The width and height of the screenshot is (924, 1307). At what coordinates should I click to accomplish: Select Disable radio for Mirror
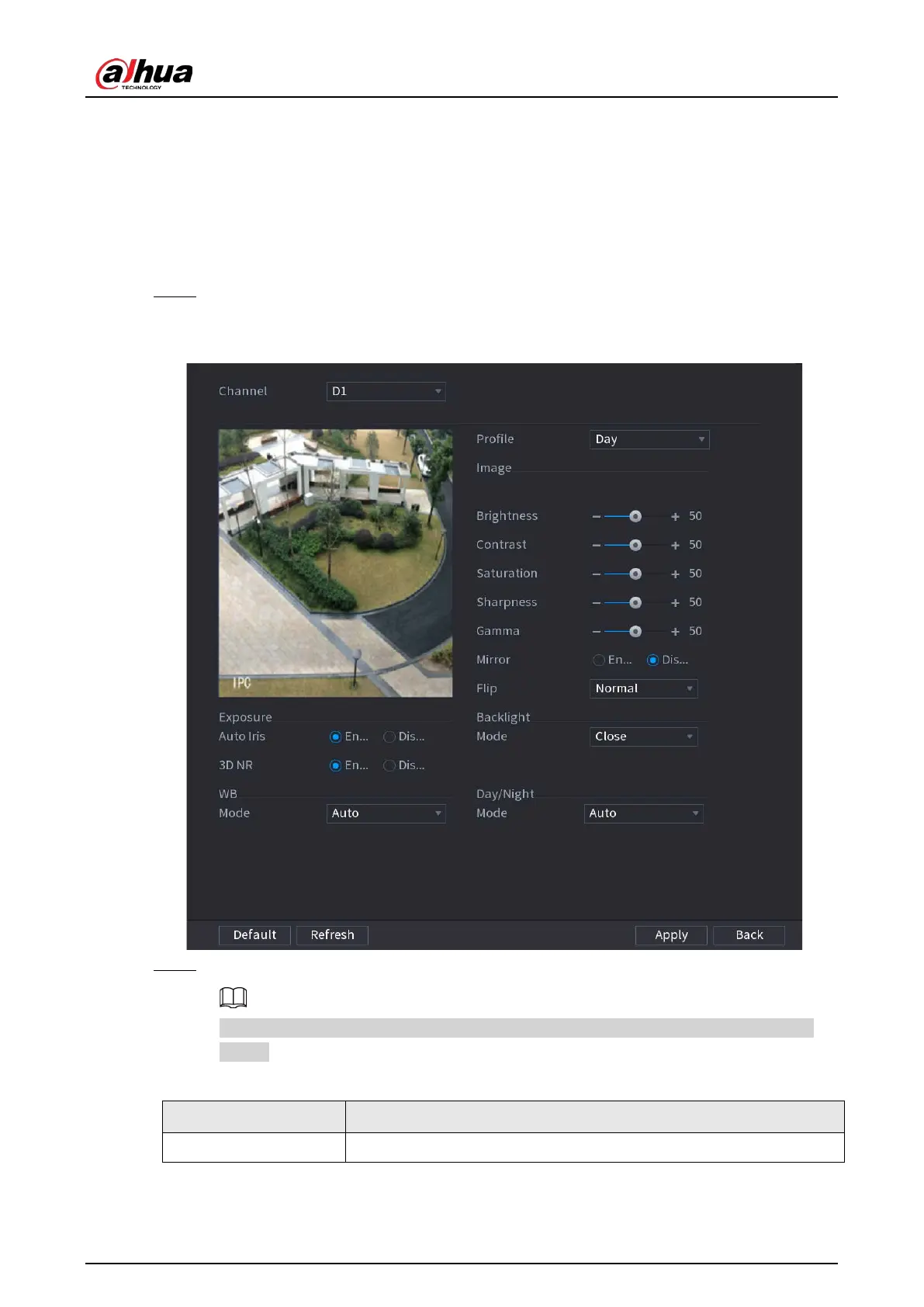coord(652,660)
